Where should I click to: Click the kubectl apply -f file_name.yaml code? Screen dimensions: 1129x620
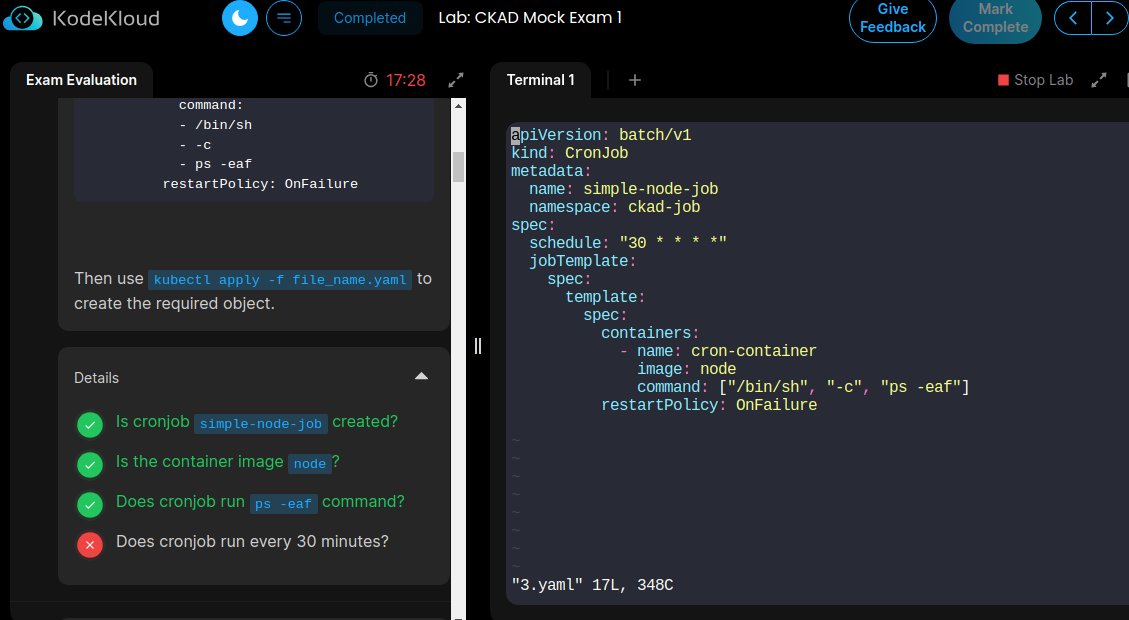point(280,279)
